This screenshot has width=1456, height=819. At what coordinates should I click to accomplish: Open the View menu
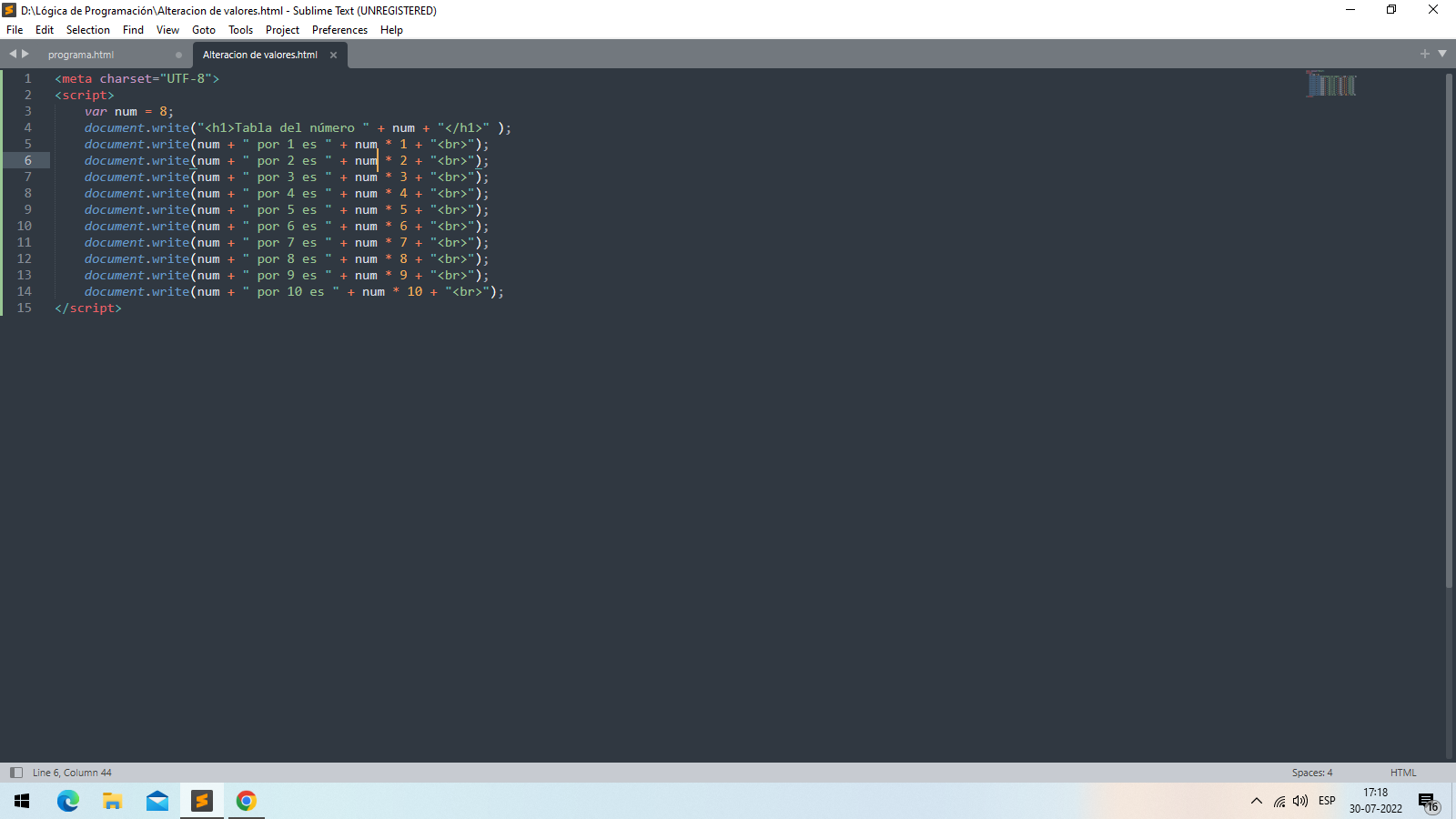(167, 30)
